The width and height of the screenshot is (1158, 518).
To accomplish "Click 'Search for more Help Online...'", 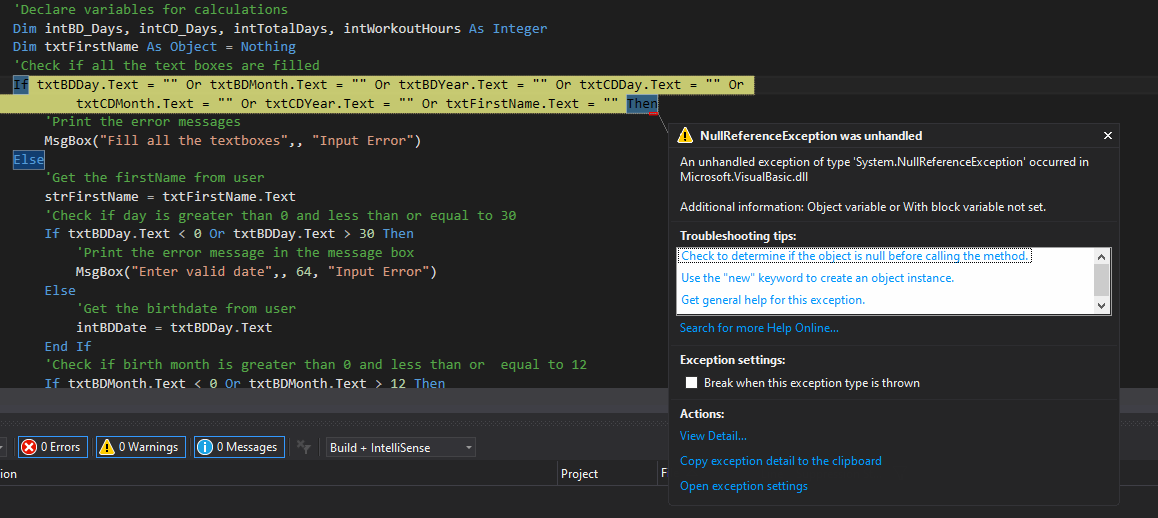I will pyautogui.click(x=759, y=328).
